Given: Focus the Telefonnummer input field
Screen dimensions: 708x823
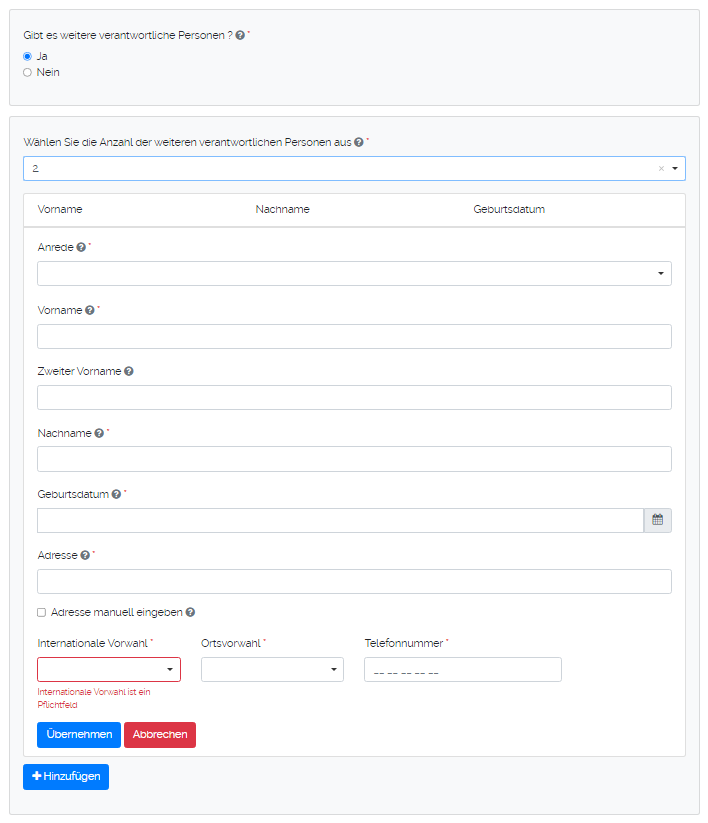Looking at the screenshot, I should pos(462,670).
